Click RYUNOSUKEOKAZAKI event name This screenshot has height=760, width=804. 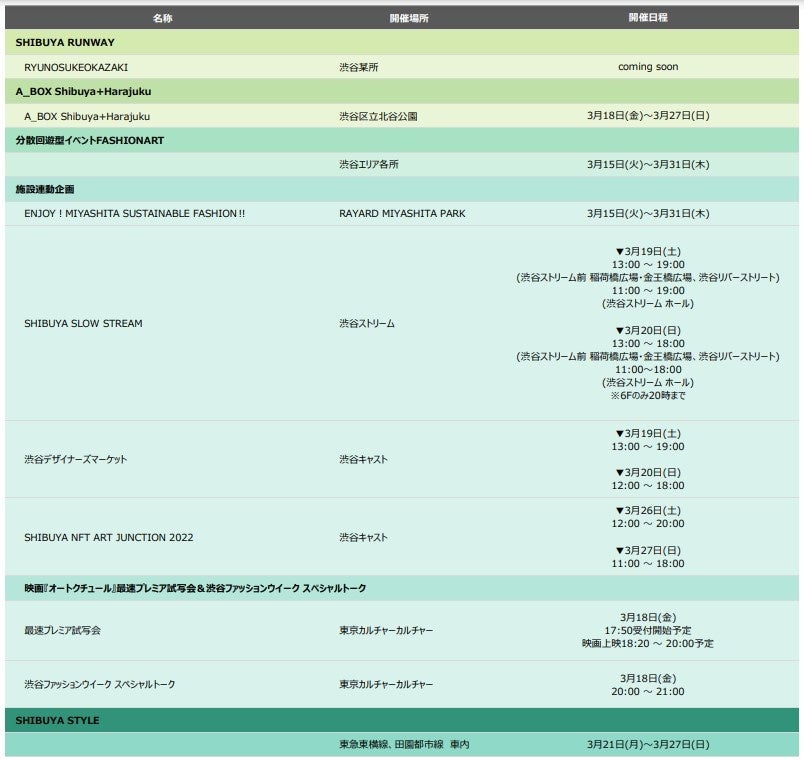coord(76,67)
